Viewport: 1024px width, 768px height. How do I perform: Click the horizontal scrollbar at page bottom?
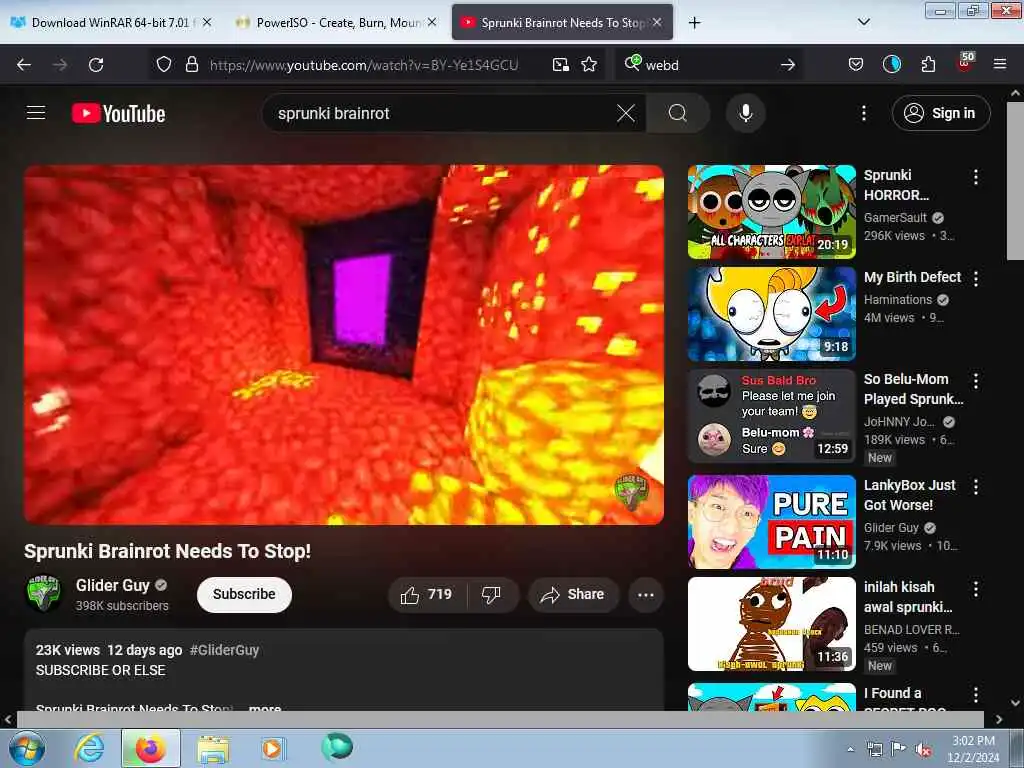(500, 719)
